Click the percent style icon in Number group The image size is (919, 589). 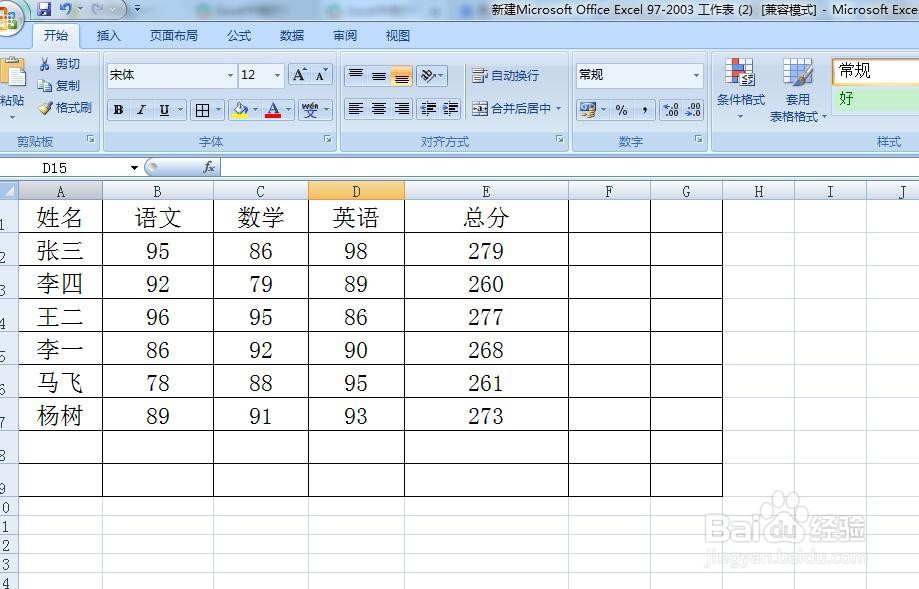pyautogui.click(x=621, y=110)
